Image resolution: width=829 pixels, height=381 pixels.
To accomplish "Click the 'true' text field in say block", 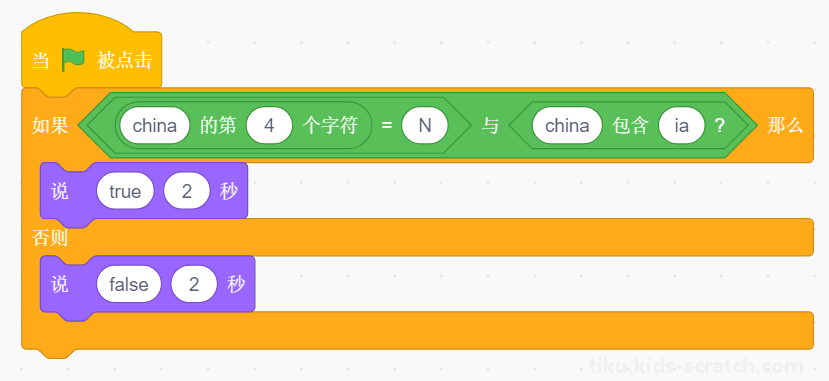I will 125,191.
